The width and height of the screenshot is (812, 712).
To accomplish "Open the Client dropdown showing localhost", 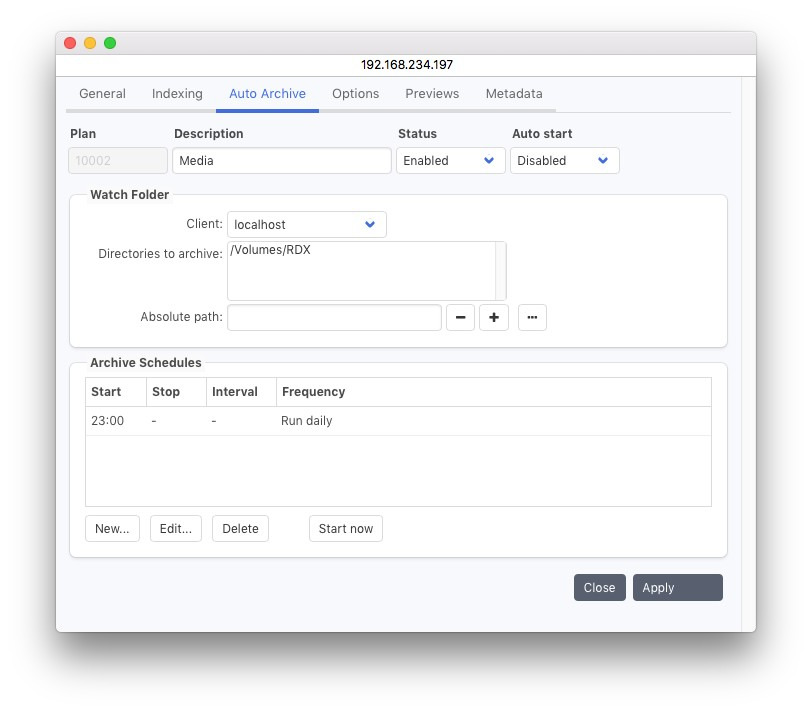I will pyautogui.click(x=306, y=225).
